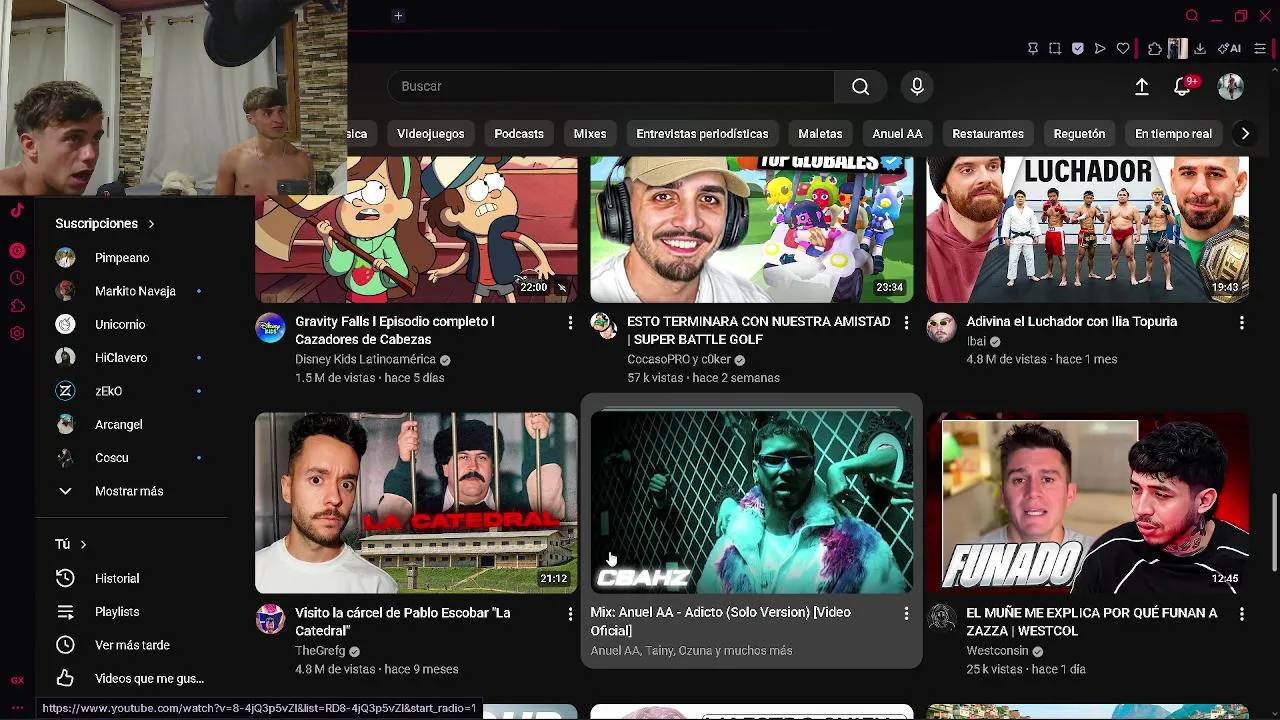Image resolution: width=1280 pixels, height=720 pixels.
Task: Click the YouTube search magnifier button
Action: tap(860, 86)
